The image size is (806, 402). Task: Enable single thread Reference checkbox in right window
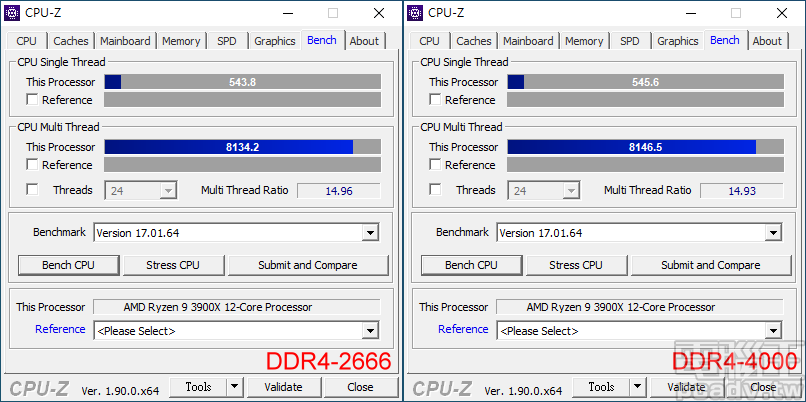[x=435, y=100]
